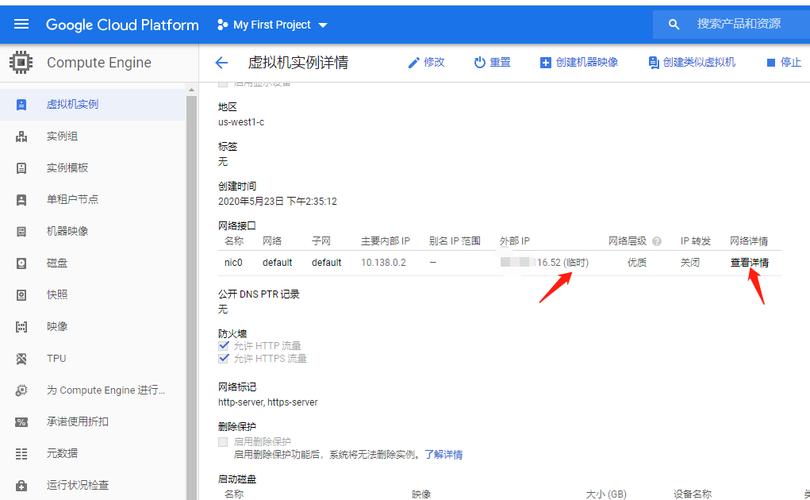
Task: Click the 映像 image sidebar icon
Action: pyautogui.click(x=21, y=327)
